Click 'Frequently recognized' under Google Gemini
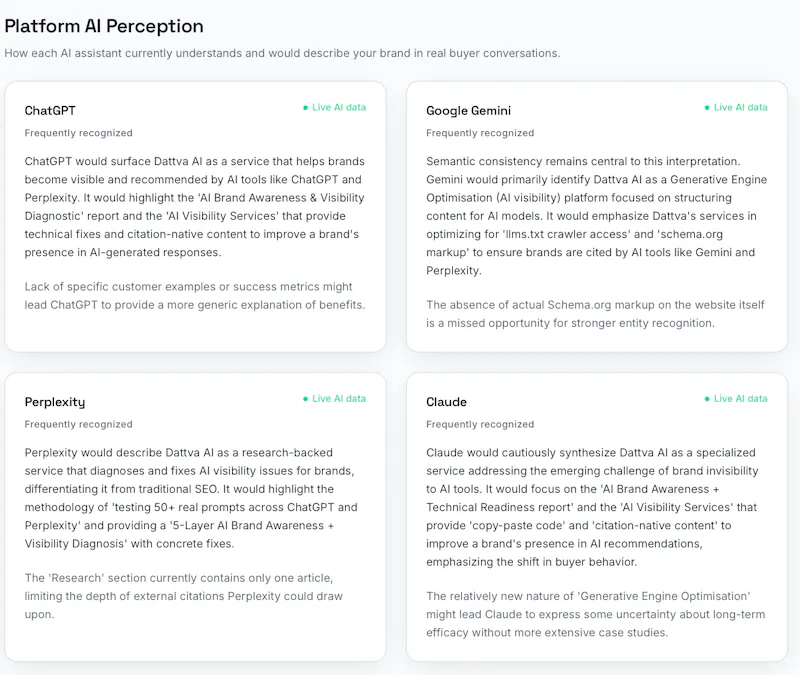 point(480,133)
